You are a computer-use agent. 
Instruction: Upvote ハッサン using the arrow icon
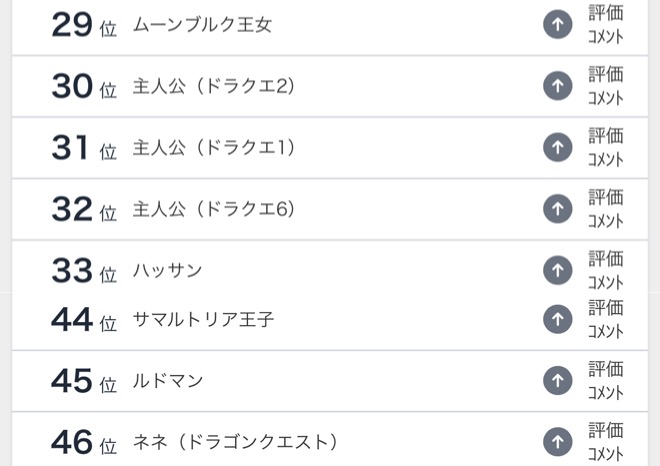tap(557, 270)
